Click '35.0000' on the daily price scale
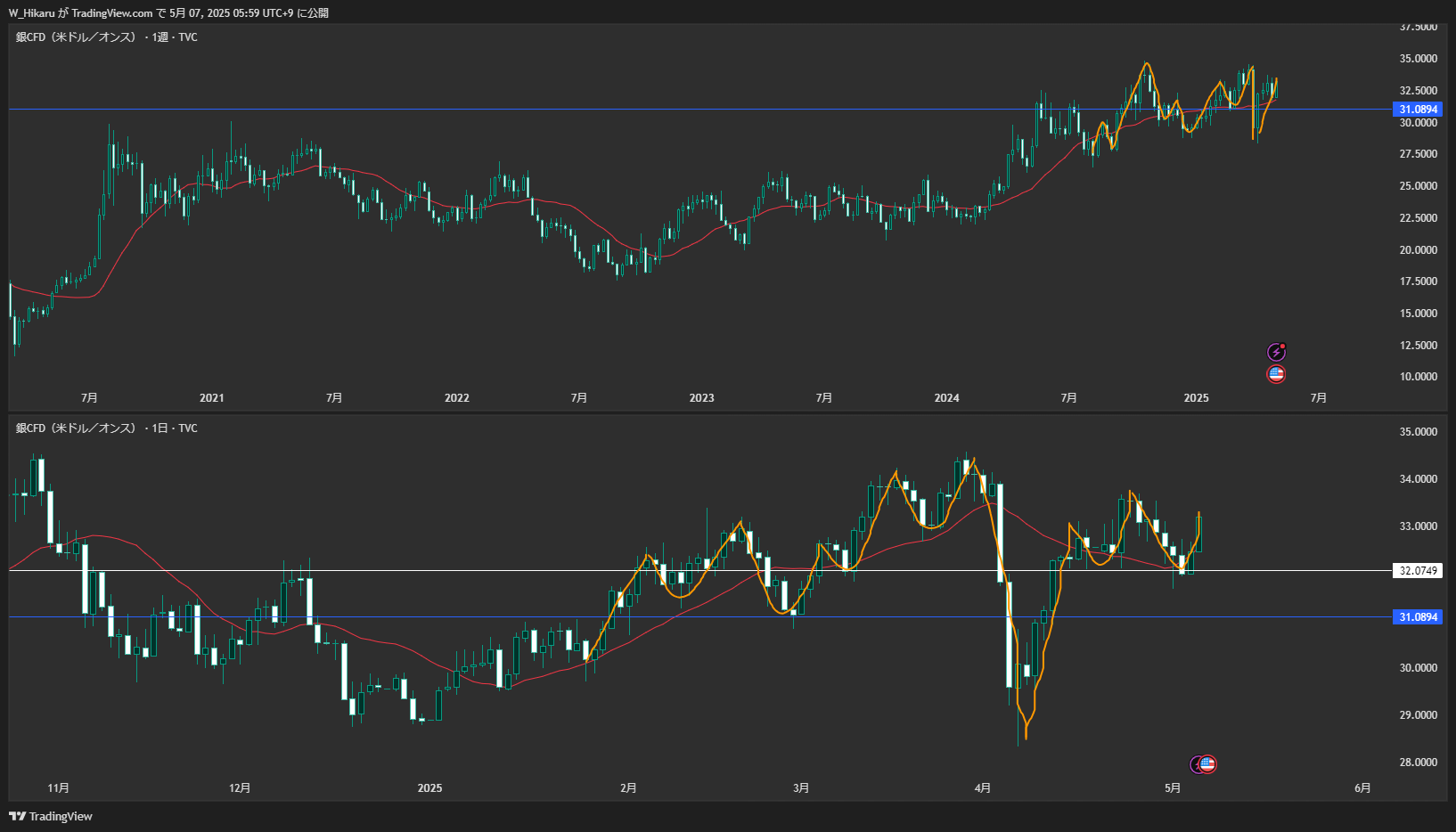1456x832 pixels. [x=1419, y=432]
